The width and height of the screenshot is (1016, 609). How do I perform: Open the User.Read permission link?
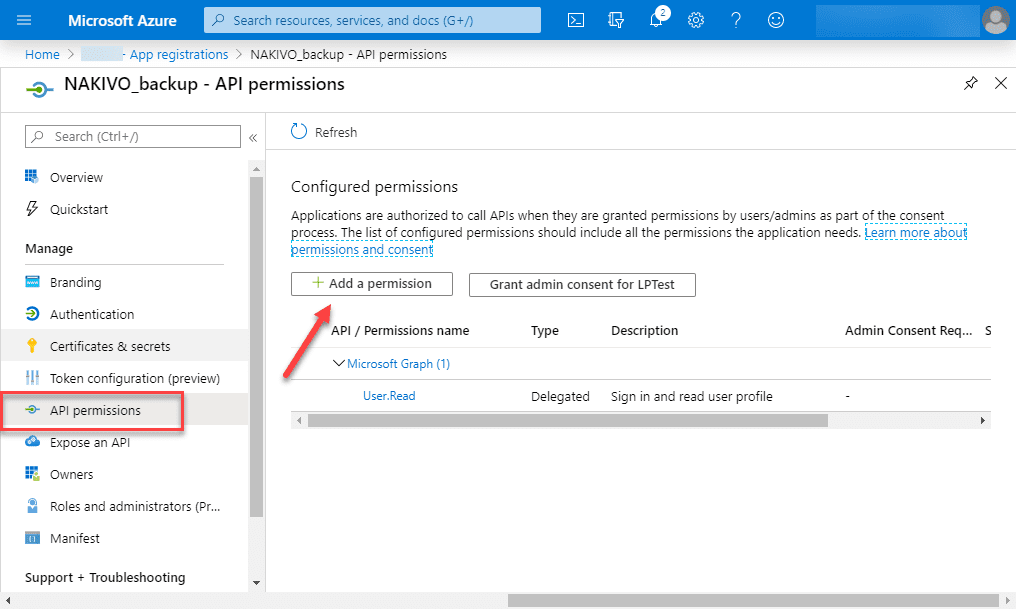point(389,396)
